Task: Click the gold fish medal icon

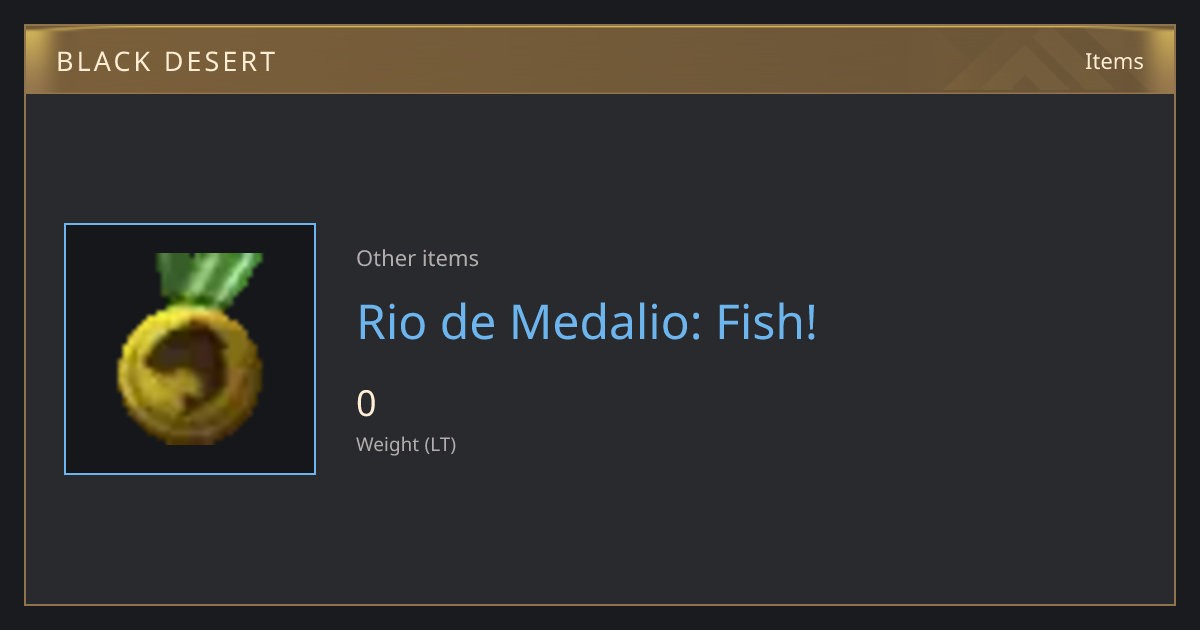Action: pyautogui.click(x=190, y=349)
